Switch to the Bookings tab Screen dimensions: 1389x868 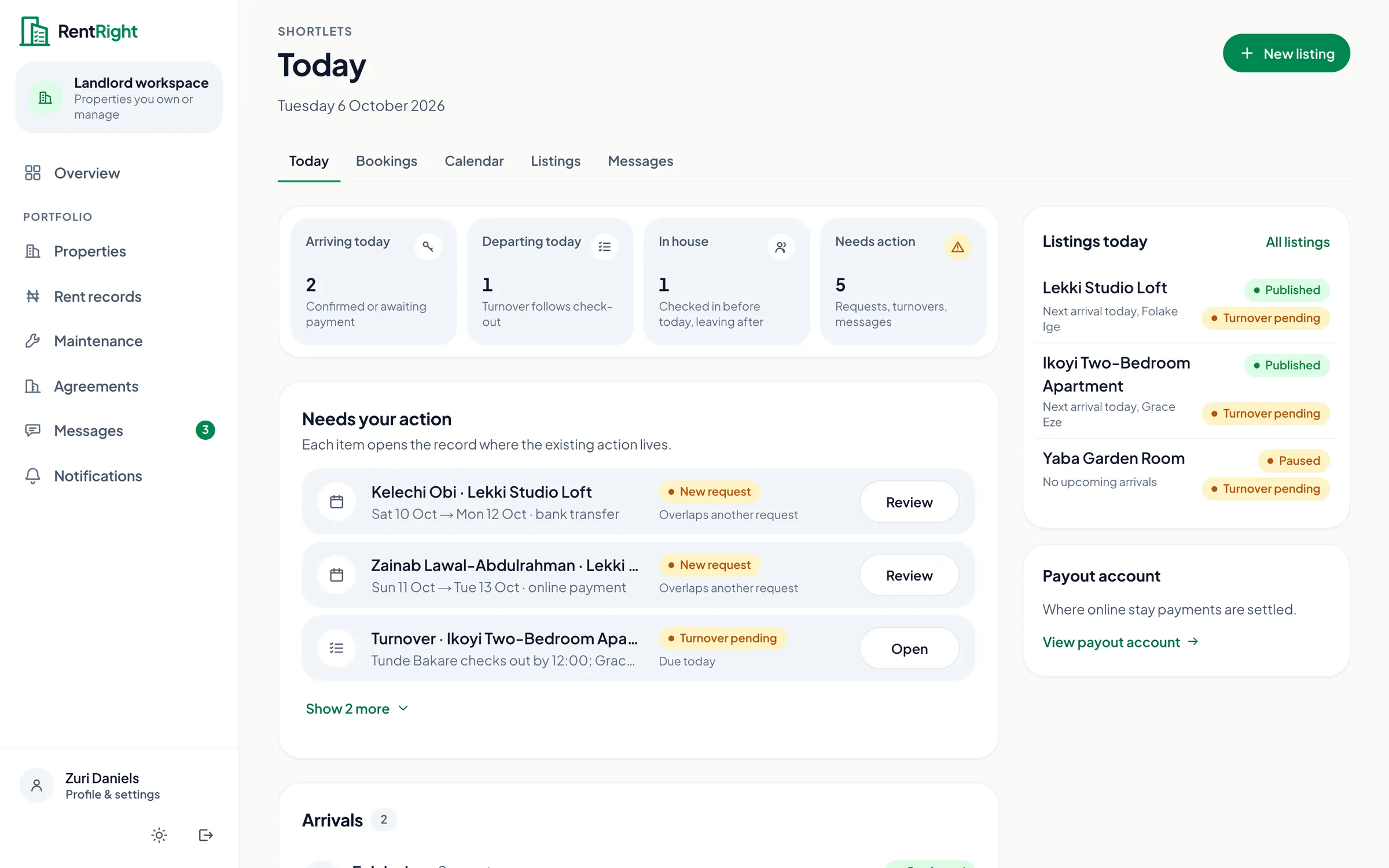(x=386, y=161)
